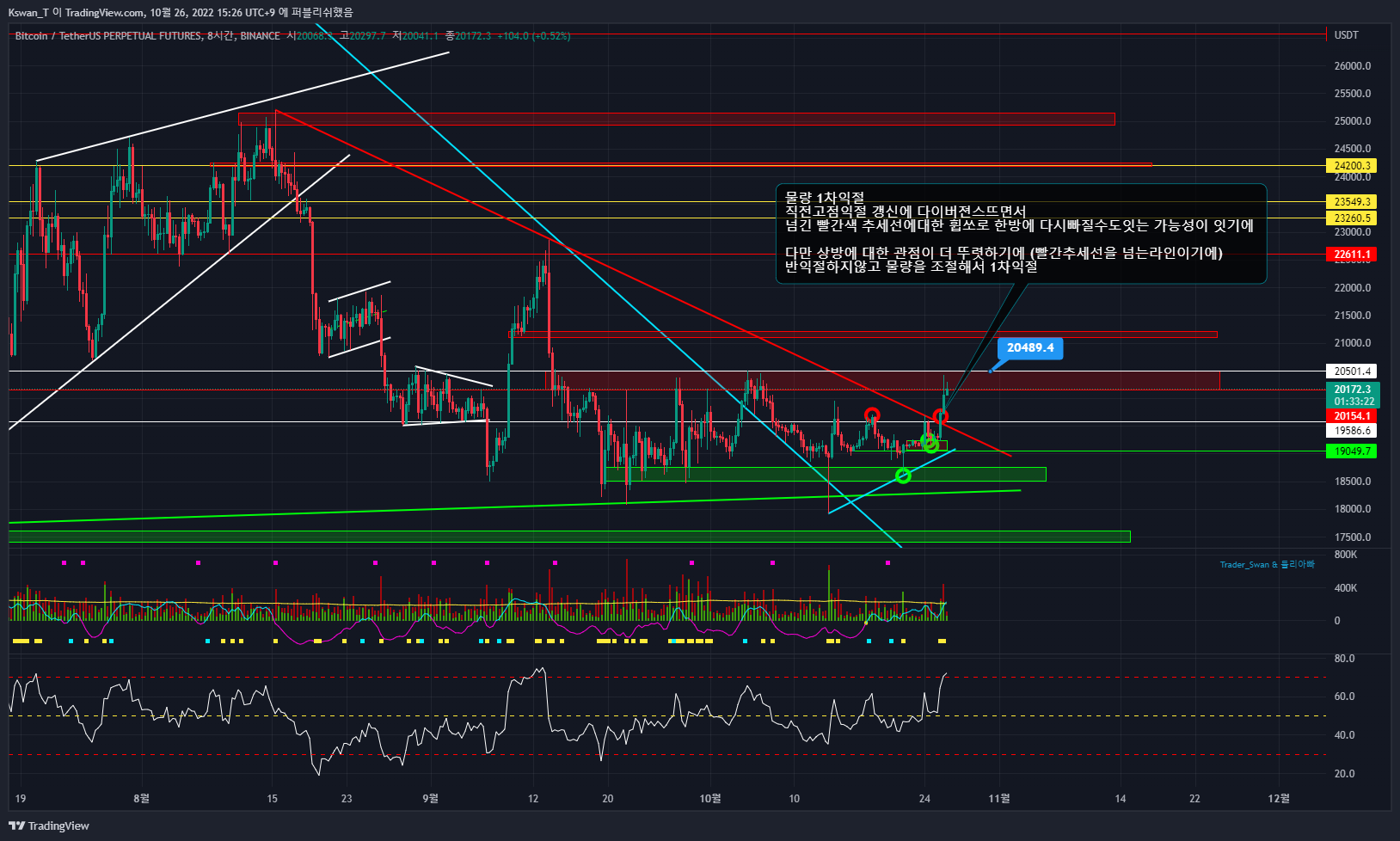This screenshot has height=841, width=1400.
Task: Click the green 19049.7 price label
Action: click(x=1353, y=451)
